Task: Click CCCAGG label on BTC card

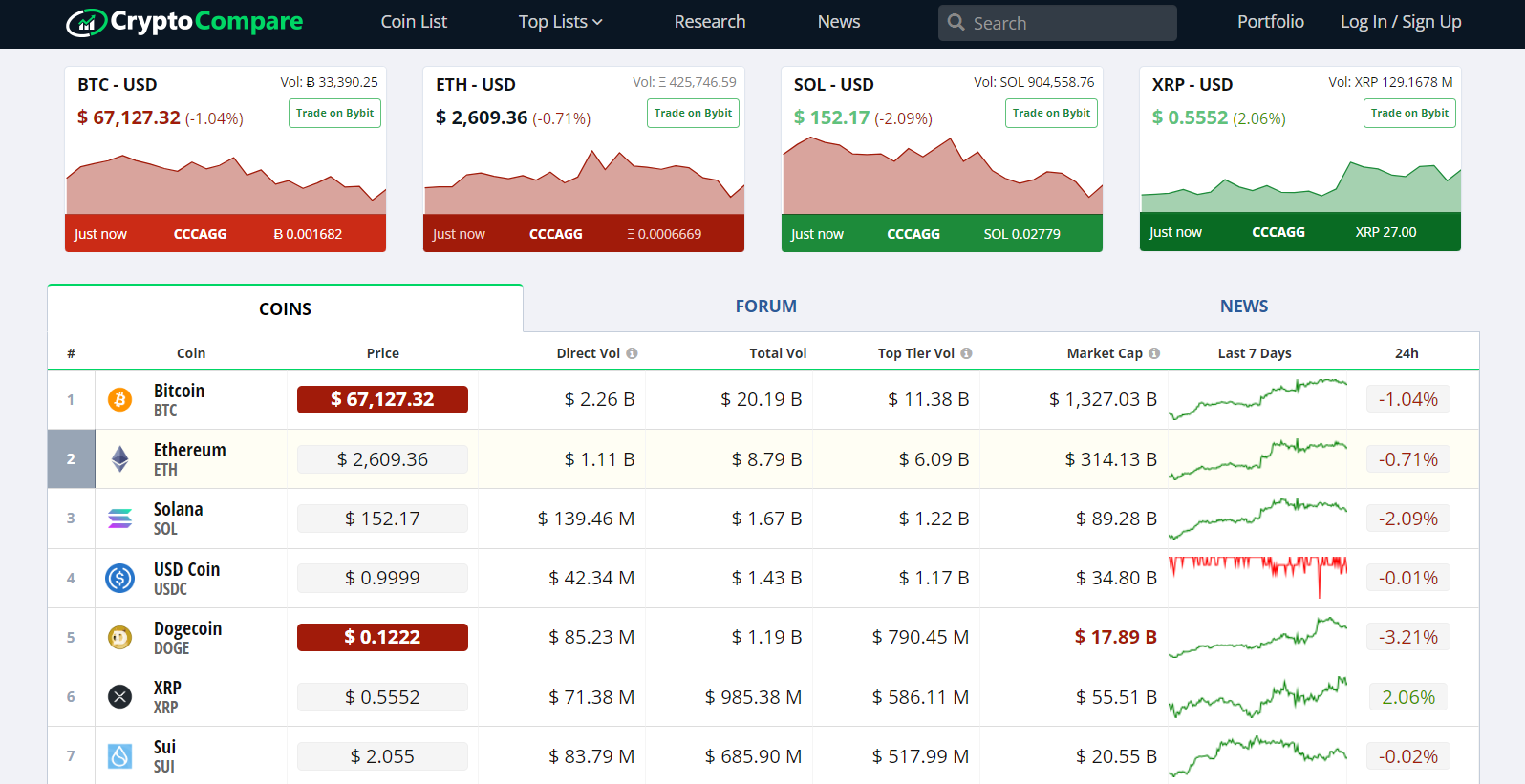Action: pyautogui.click(x=200, y=234)
